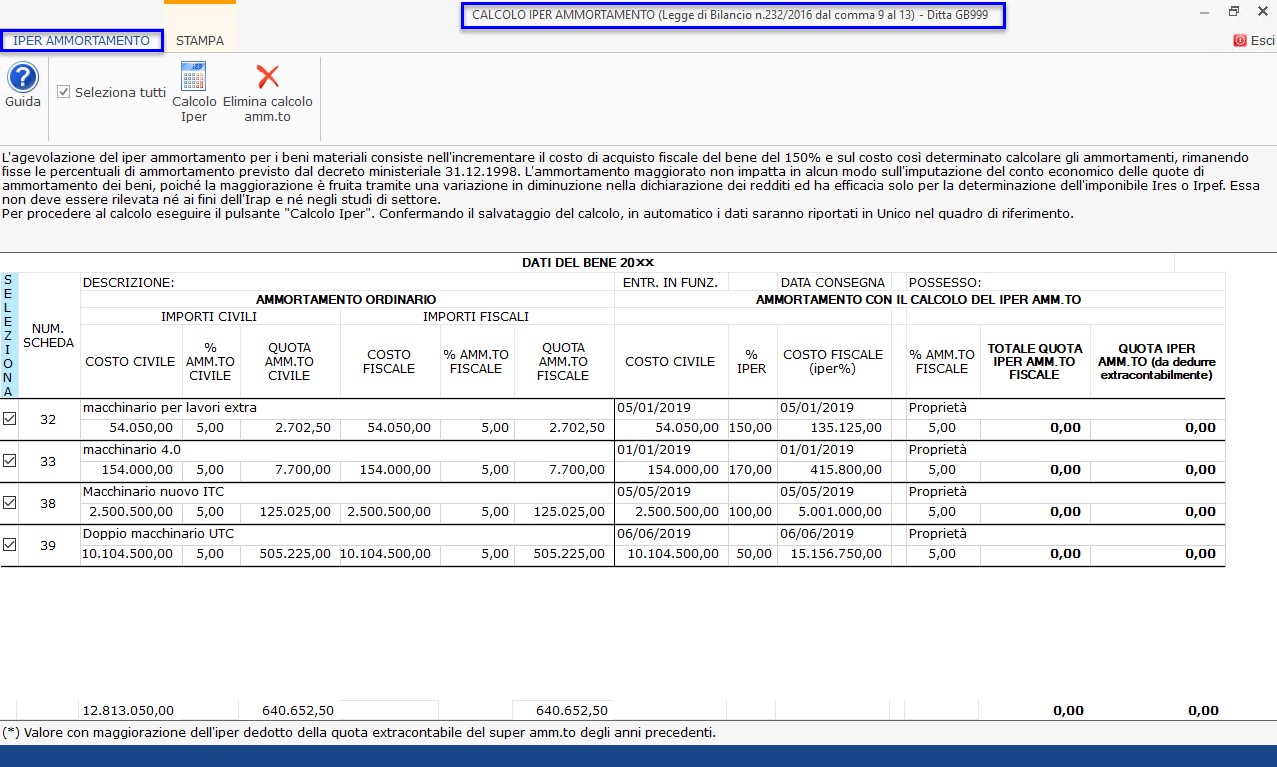
Task: Select description 'Macchinario nuovo ITC'
Action: (x=152, y=491)
